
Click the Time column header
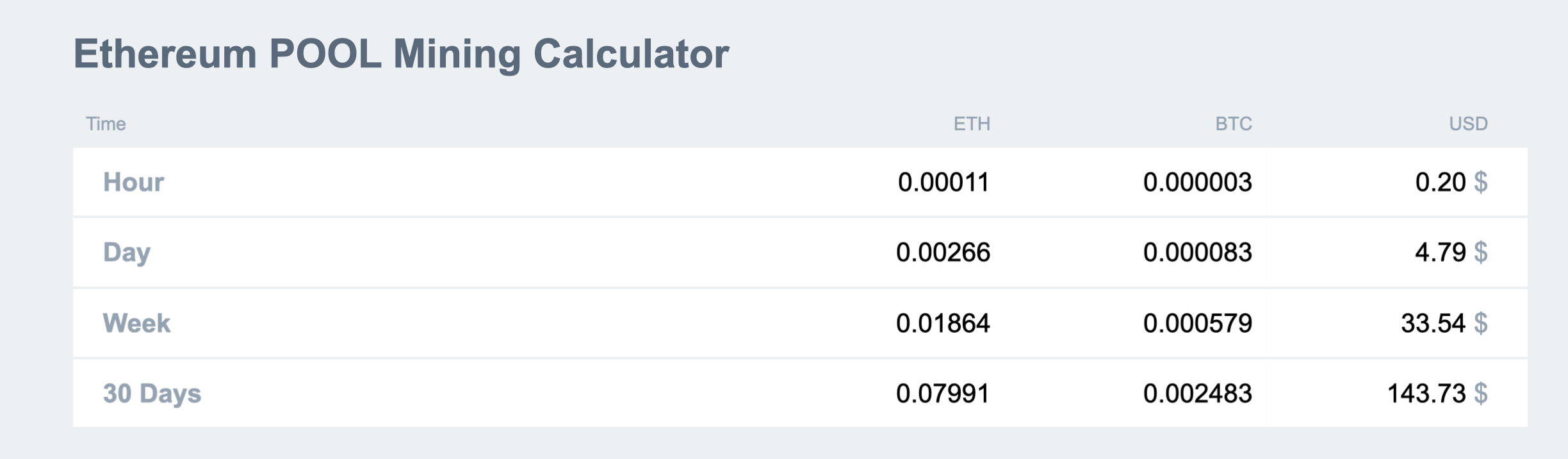[106, 124]
